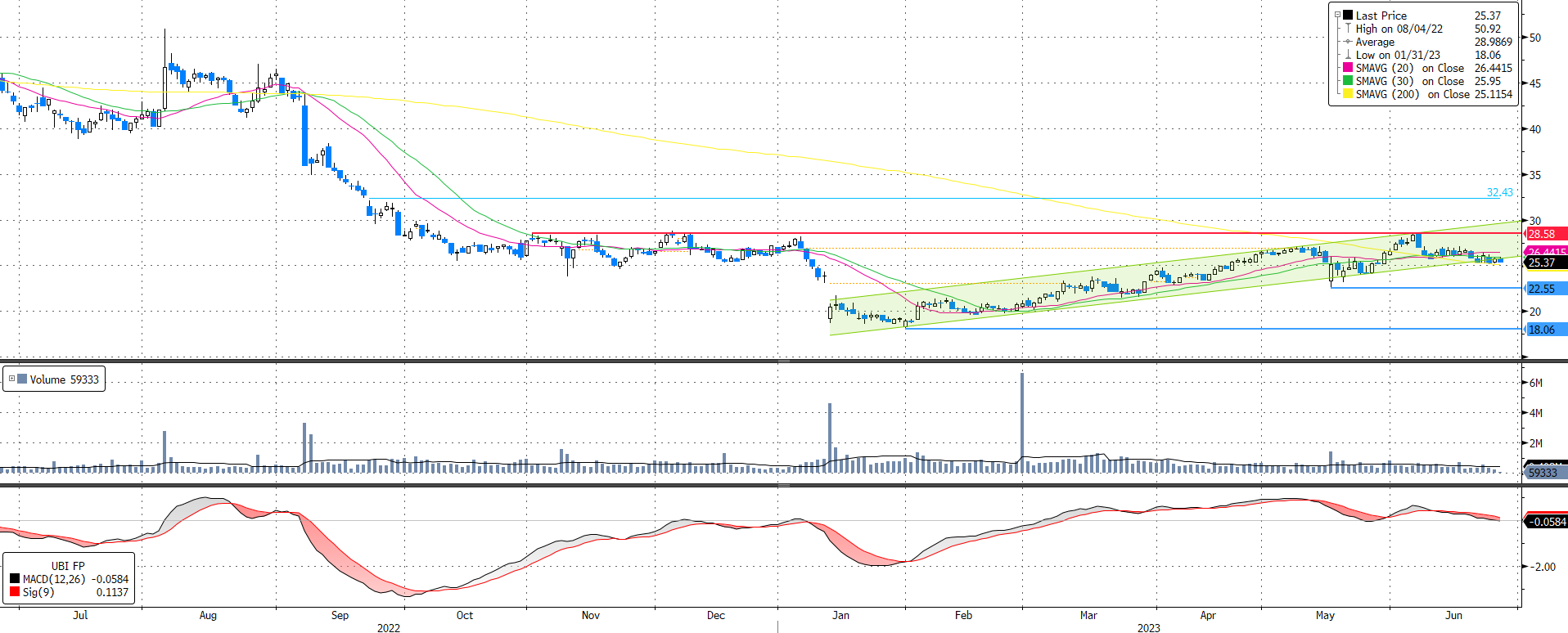This screenshot has width=1568, height=633.
Task: Click the 25.37 black last price tag
Action: coord(1546,262)
